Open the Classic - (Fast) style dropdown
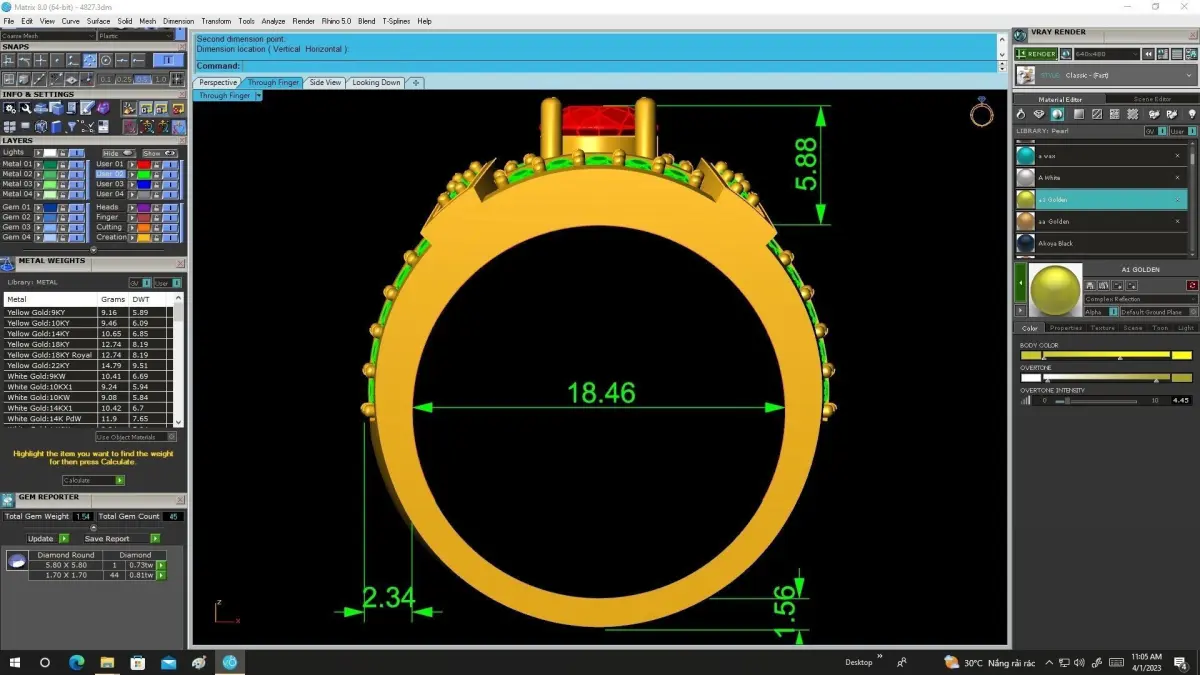Screen dimensions: 1200x675 (1107, 76)
